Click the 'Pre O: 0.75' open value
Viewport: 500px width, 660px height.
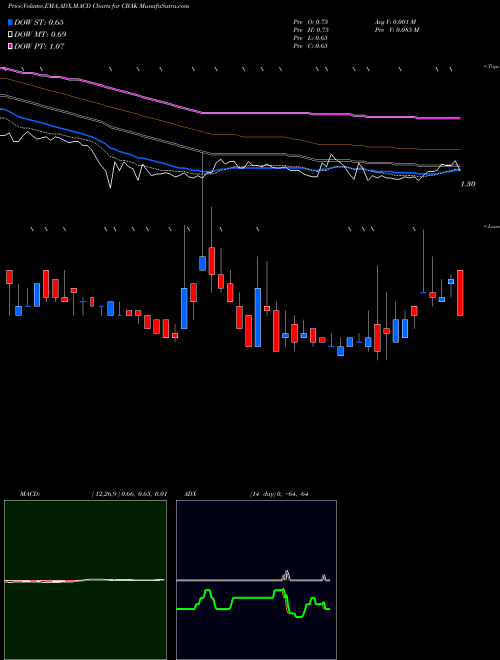pos(311,22)
